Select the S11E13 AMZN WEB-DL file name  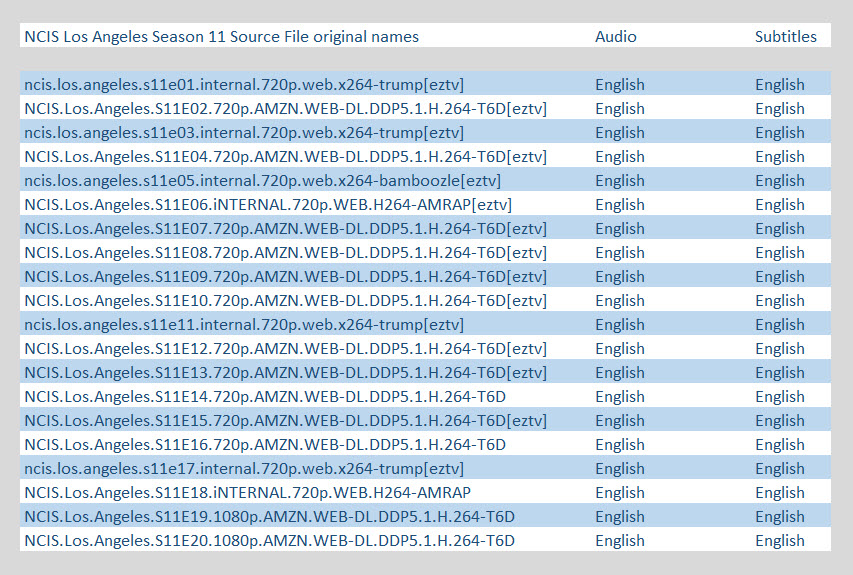[286, 373]
